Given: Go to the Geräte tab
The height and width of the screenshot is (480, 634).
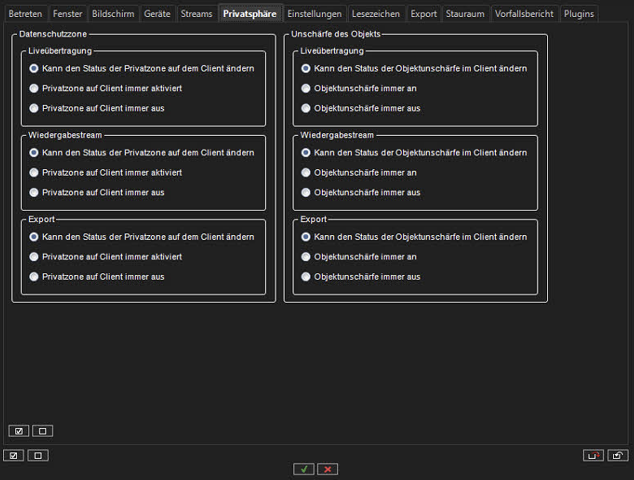Looking at the screenshot, I should [x=157, y=14].
